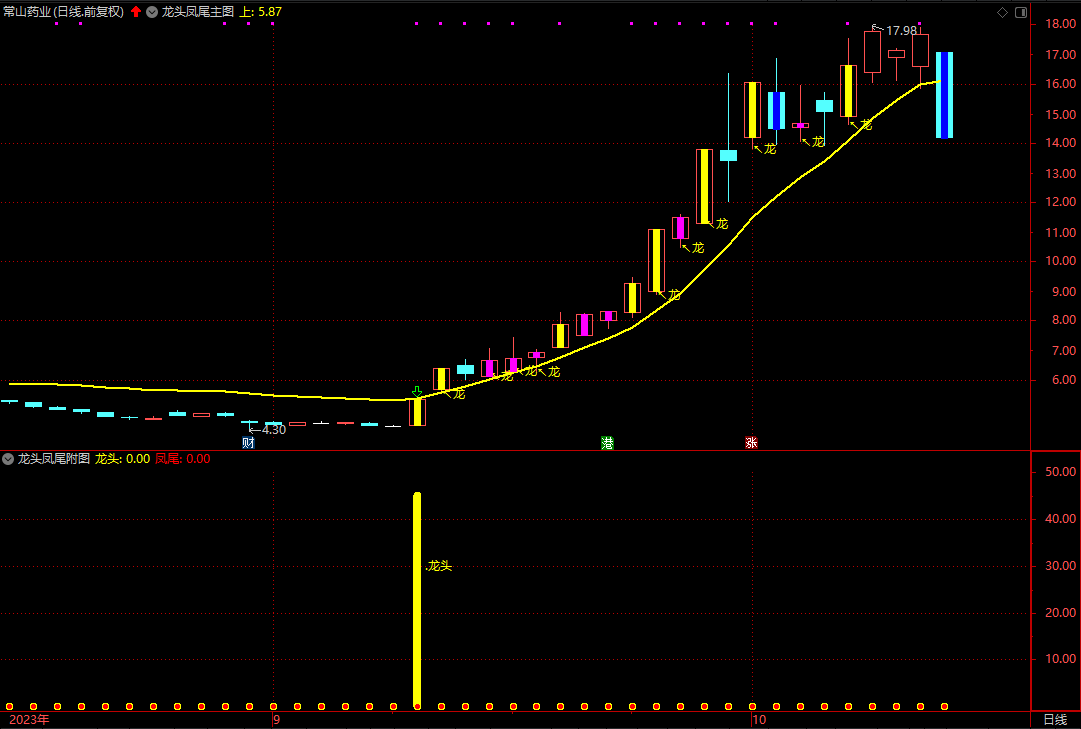Click the 17.98 high price marker

900,30
